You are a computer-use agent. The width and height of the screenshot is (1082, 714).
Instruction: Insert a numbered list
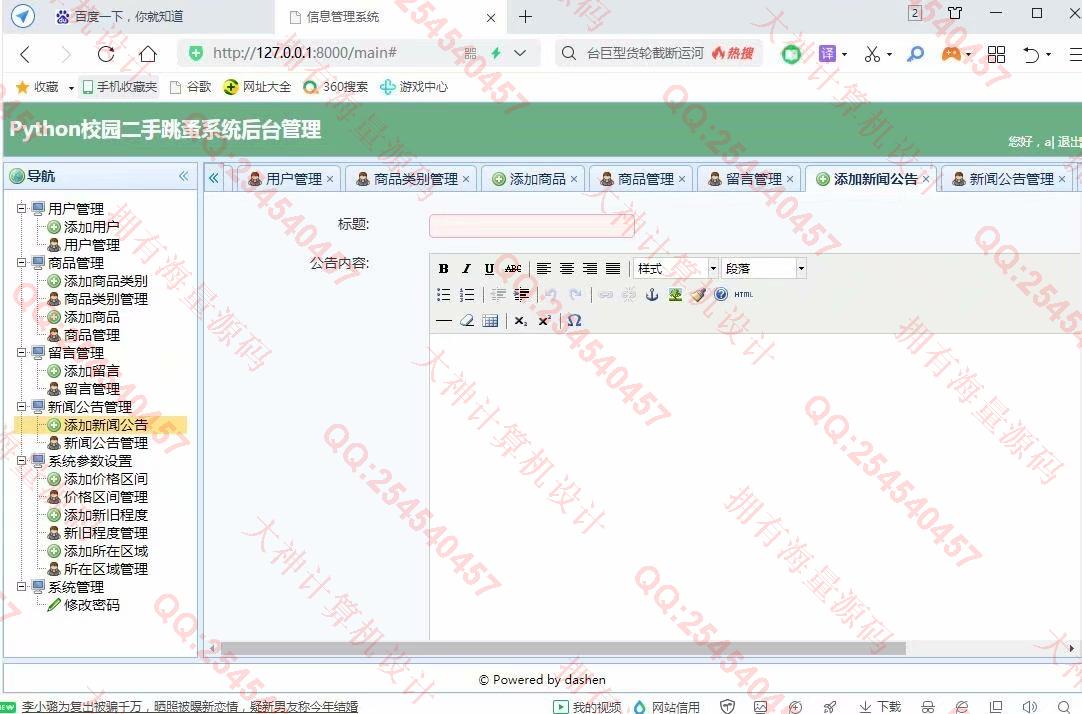click(466, 295)
